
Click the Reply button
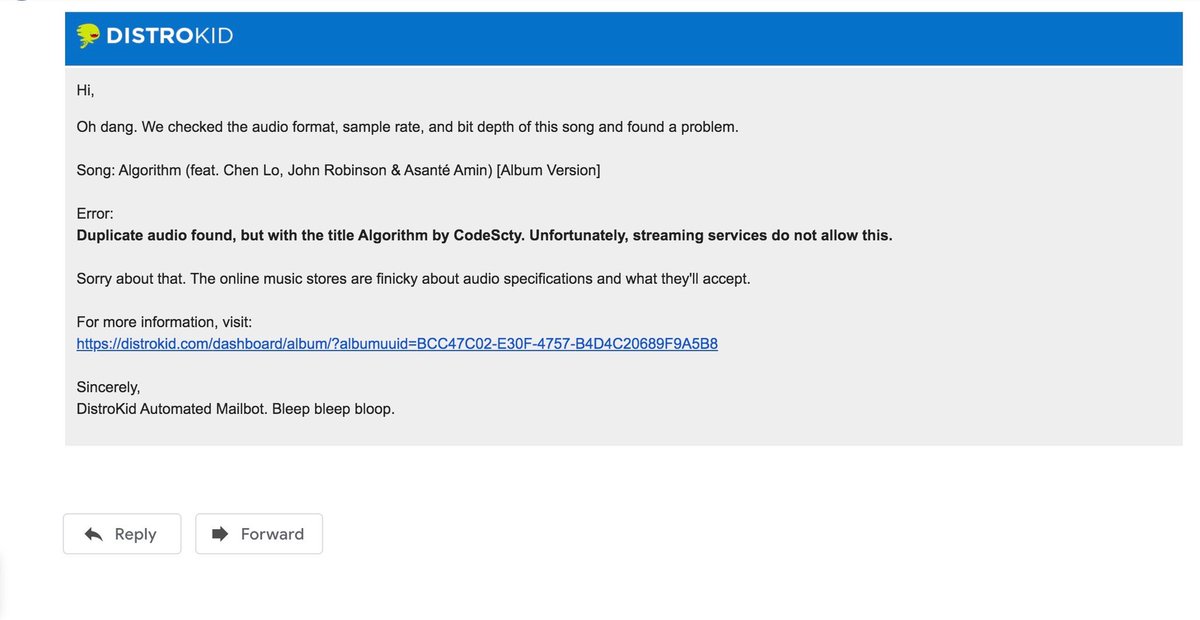(122, 534)
